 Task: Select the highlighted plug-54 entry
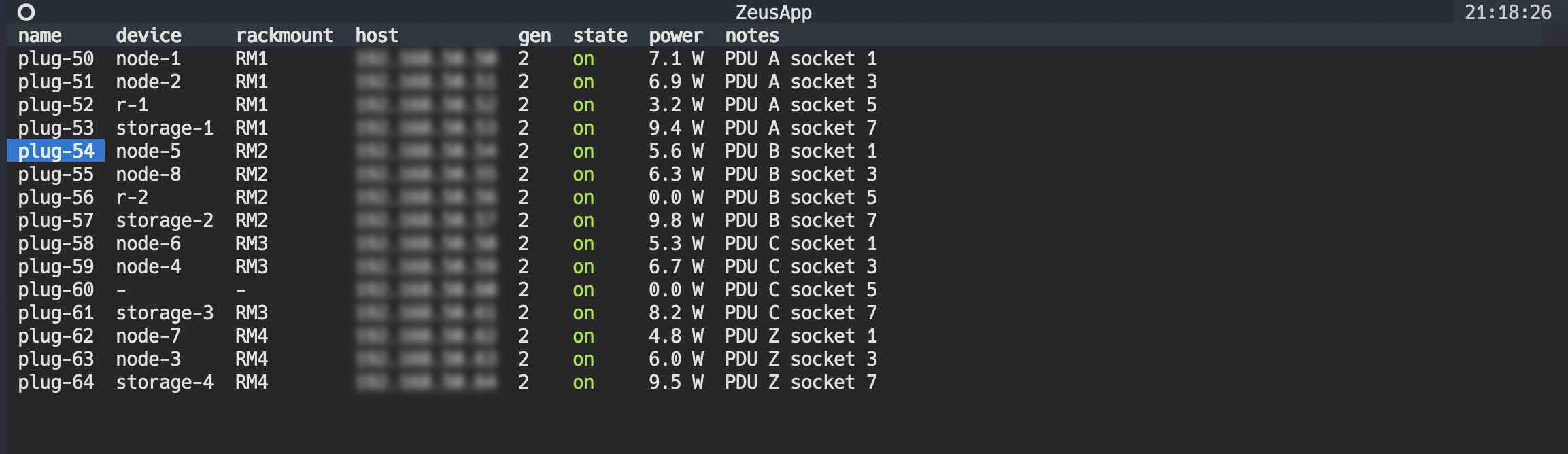pos(56,151)
